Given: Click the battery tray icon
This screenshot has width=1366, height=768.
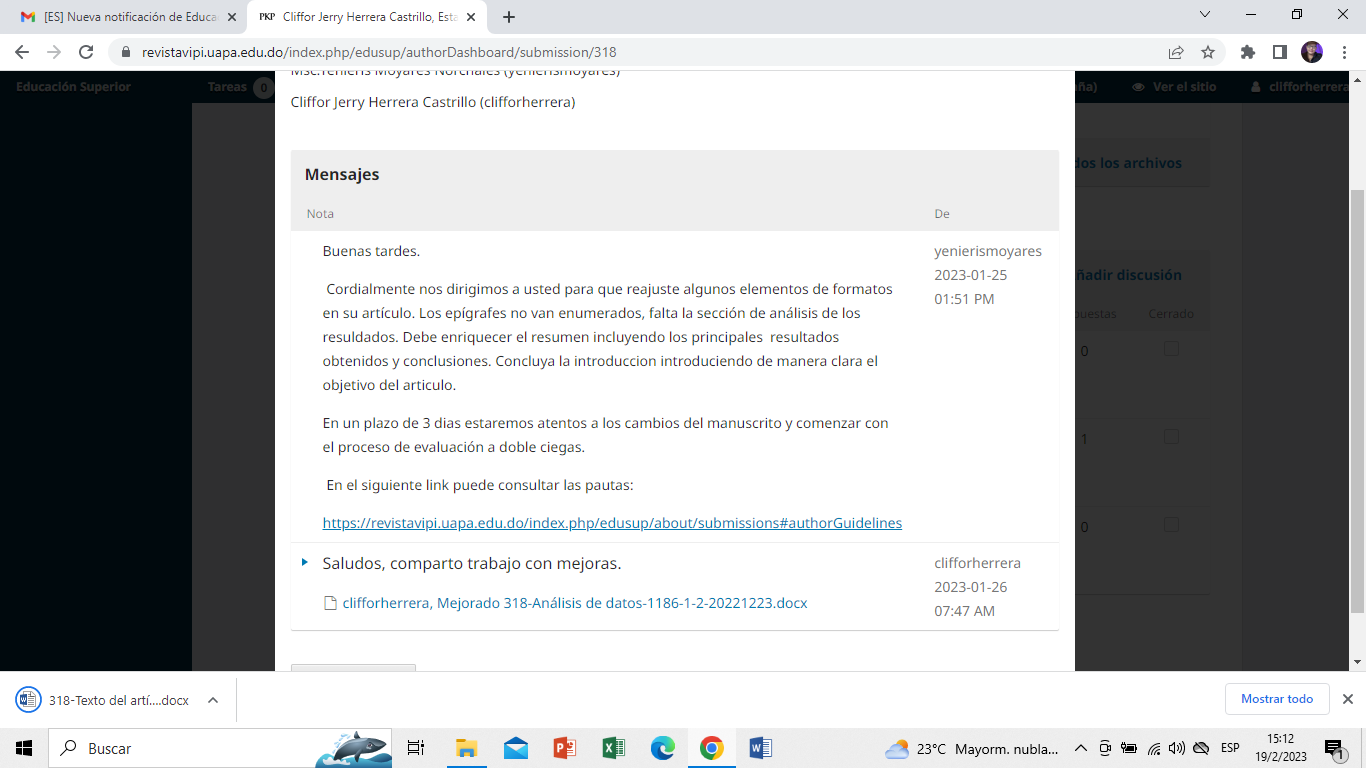Looking at the screenshot, I should 1130,748.
